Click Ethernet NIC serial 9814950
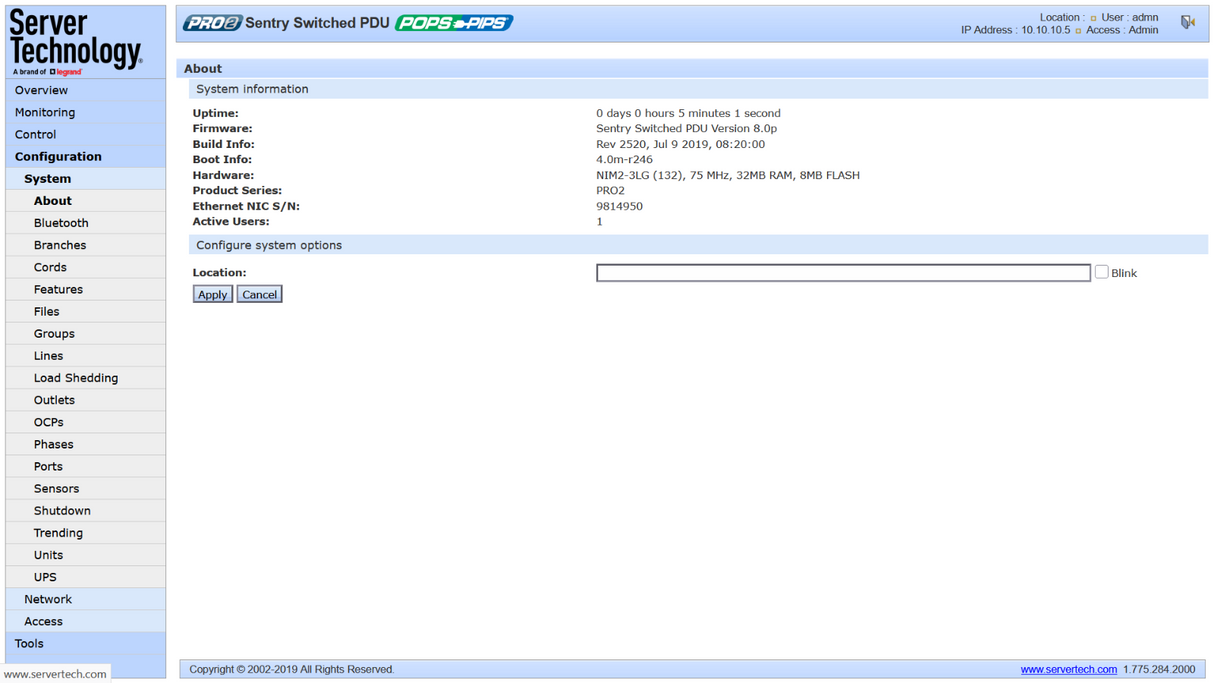This screenshot has width=1214, height=683. click(619, 206)
